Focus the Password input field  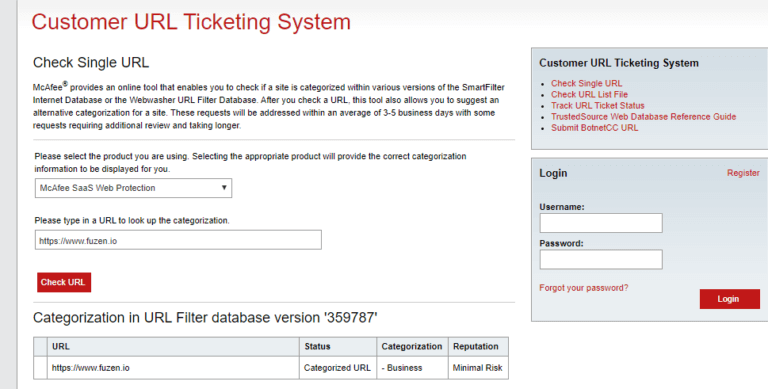601,259
